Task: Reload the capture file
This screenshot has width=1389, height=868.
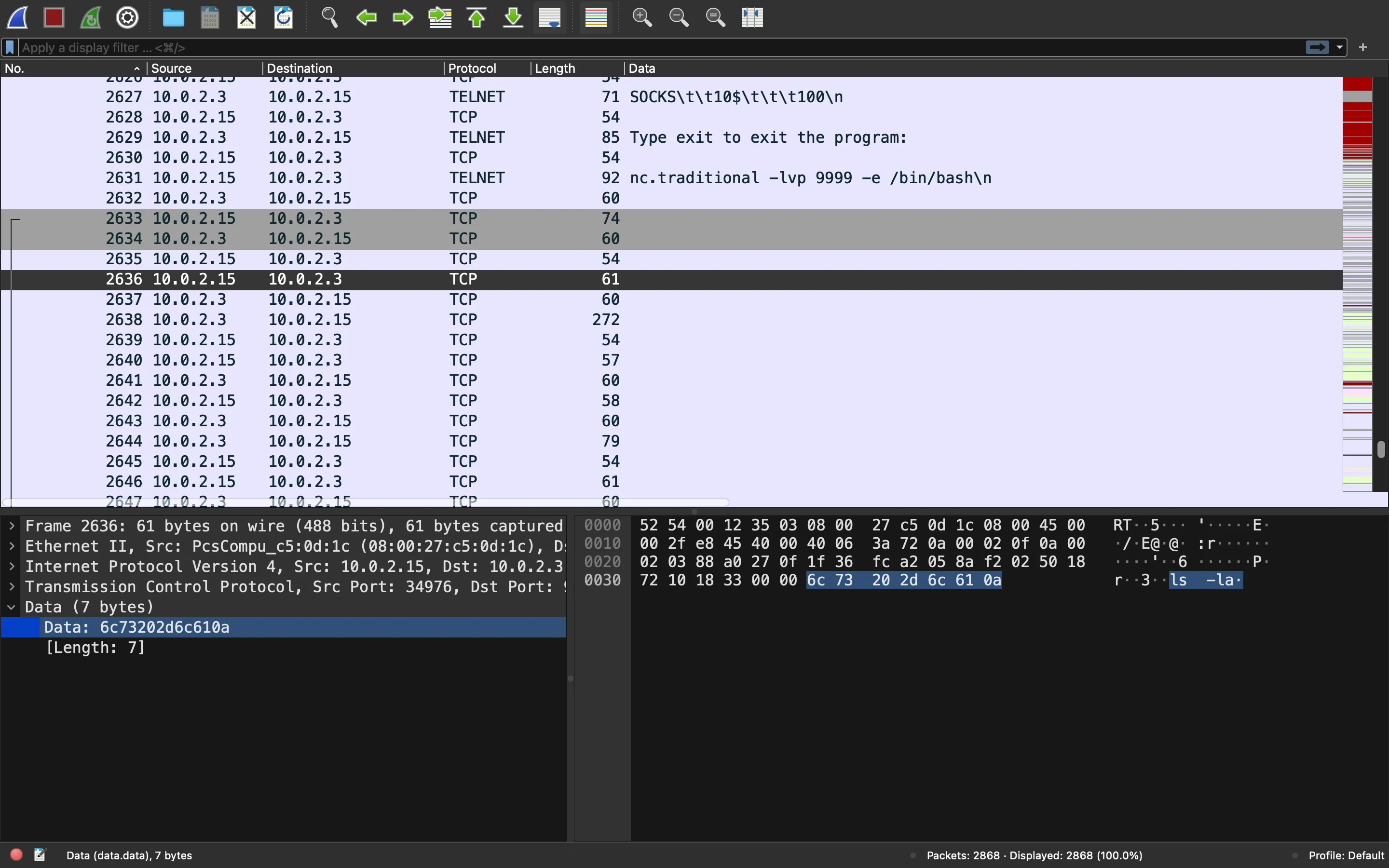Action: tap(284, 17)
